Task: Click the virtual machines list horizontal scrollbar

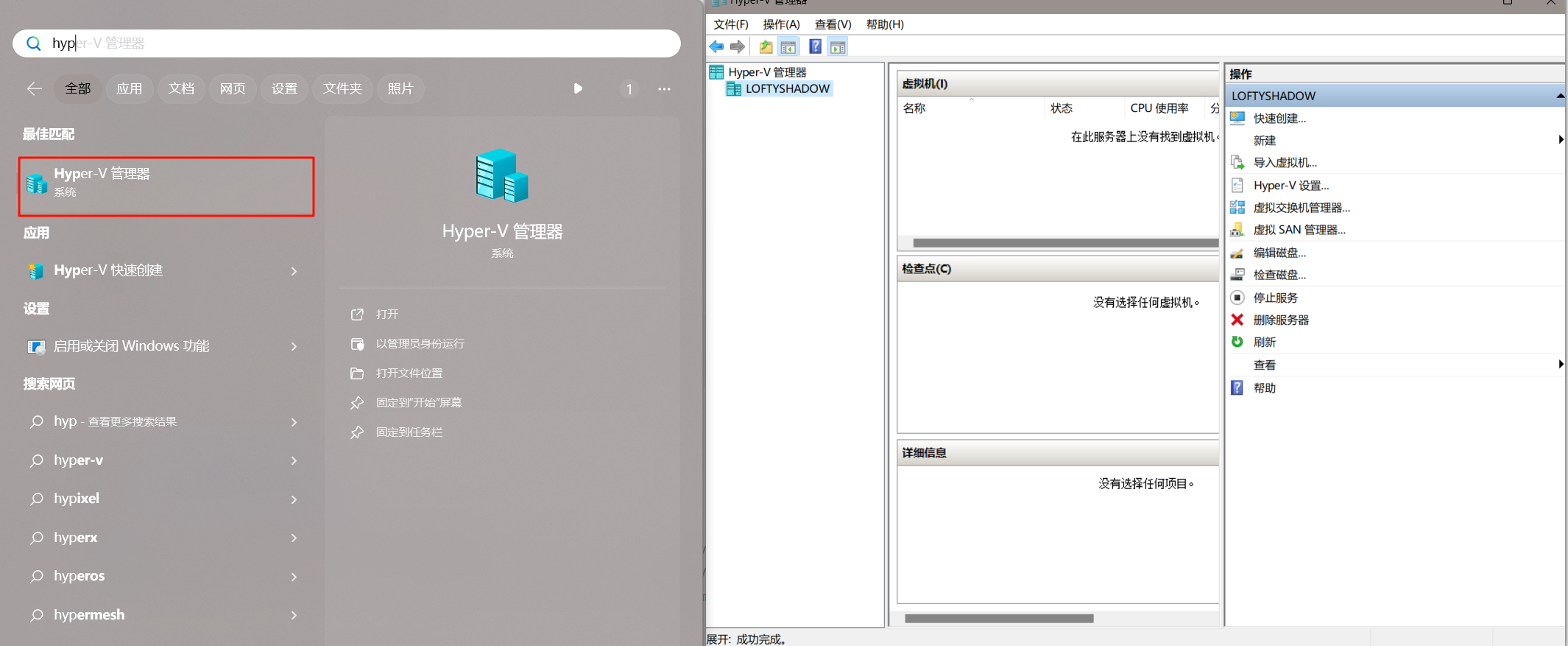Action: tap(1065, 243)
